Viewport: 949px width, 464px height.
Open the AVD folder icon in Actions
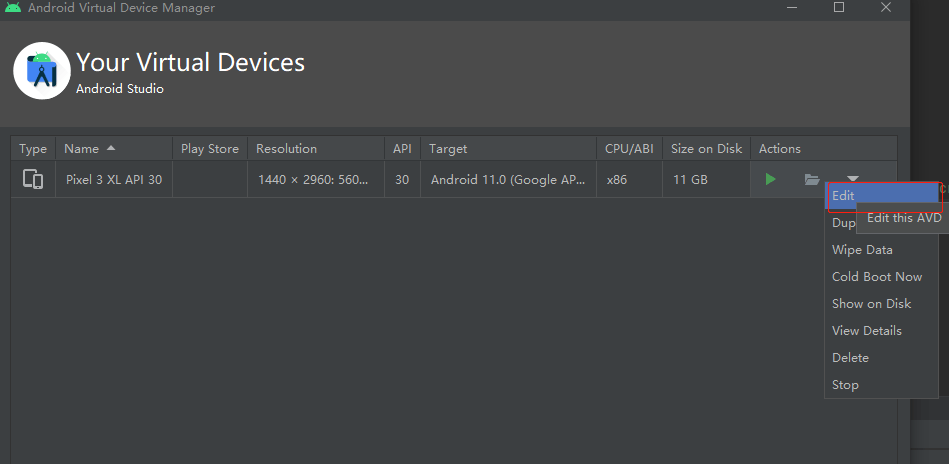point(812,179)
